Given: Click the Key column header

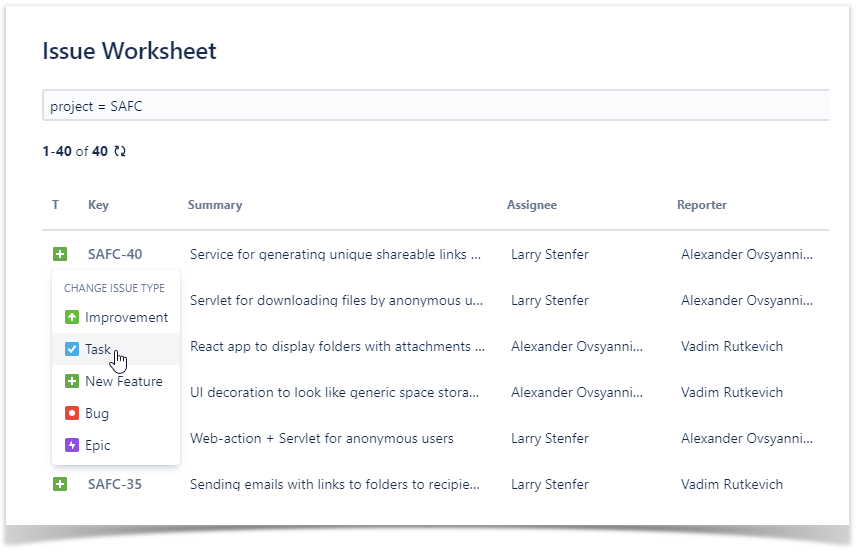Looking at the screenshot, I should click(x=98, y=205).
